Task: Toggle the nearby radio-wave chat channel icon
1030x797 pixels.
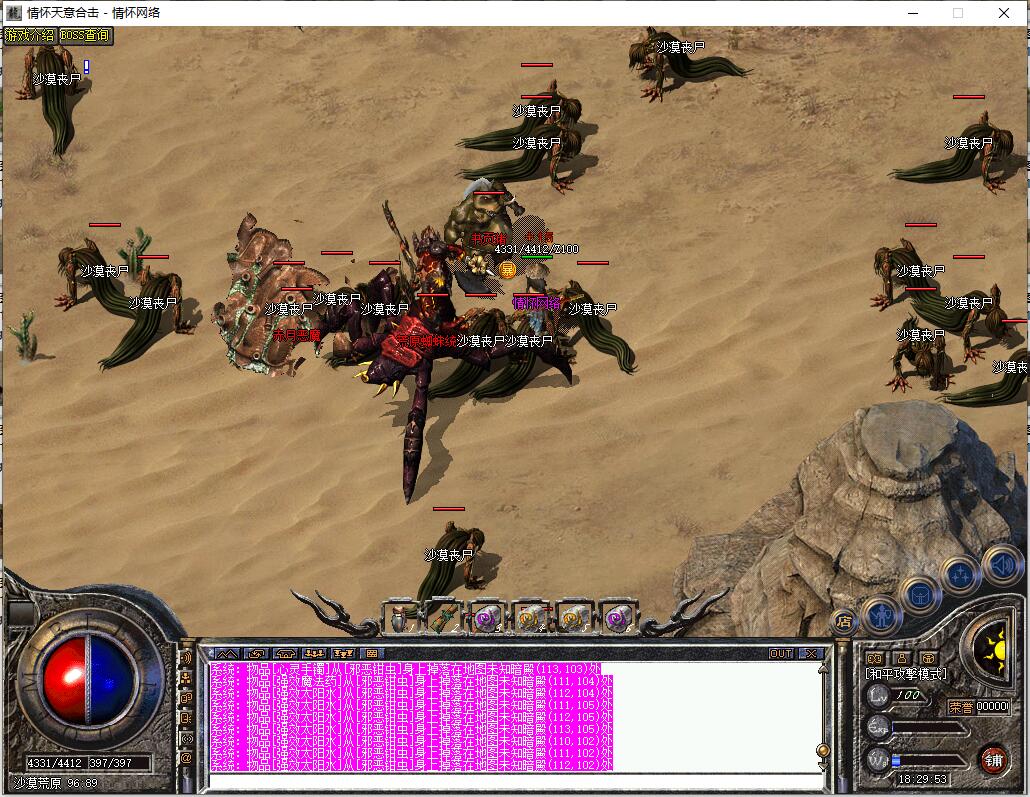Action: click(x=187, y=738)
